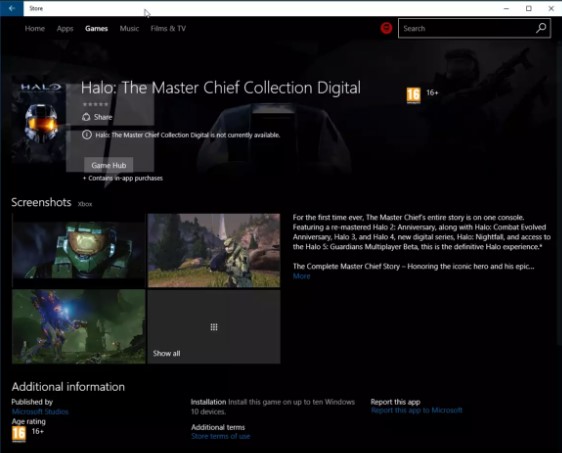Click the Share icon
The image size is (562, 453).
86,117
